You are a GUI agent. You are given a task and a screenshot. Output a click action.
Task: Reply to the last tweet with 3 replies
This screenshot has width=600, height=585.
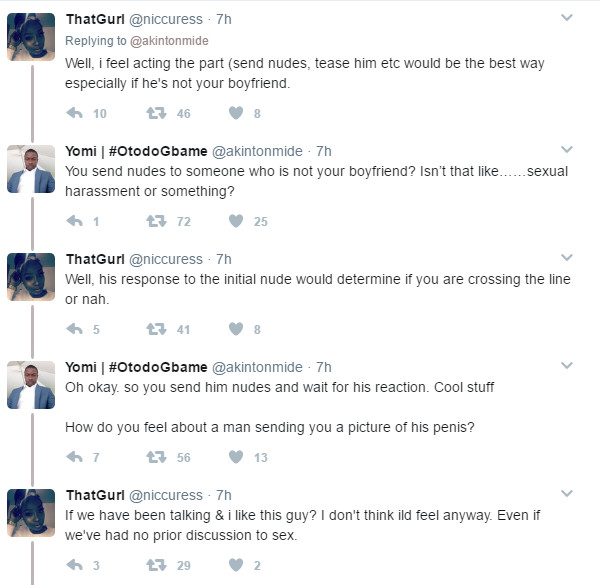click(75, 564)
